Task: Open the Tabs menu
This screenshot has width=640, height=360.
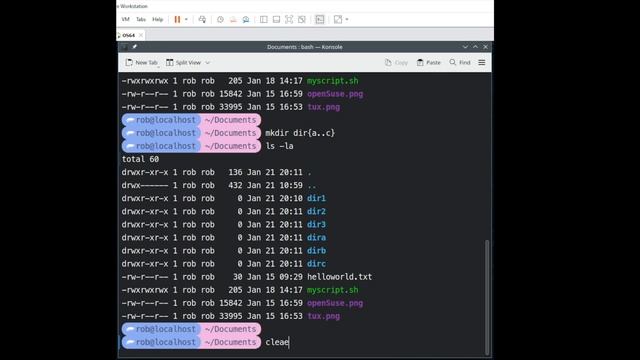Action: 141,20
